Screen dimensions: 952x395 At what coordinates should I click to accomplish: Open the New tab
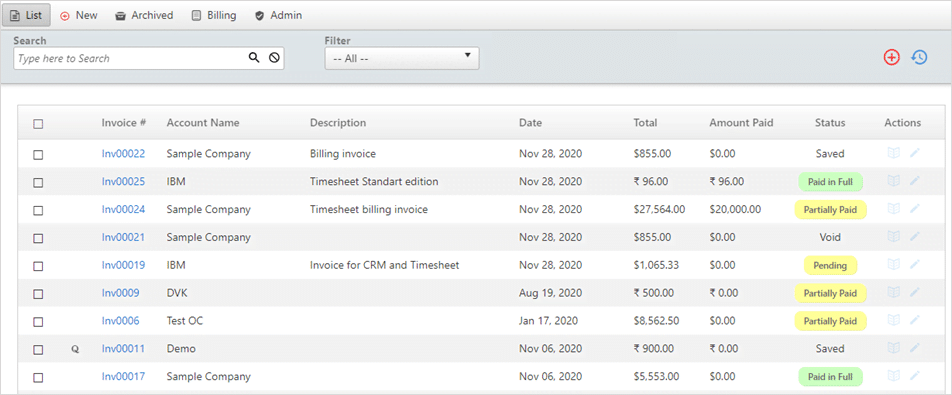(x=79, y=15)
